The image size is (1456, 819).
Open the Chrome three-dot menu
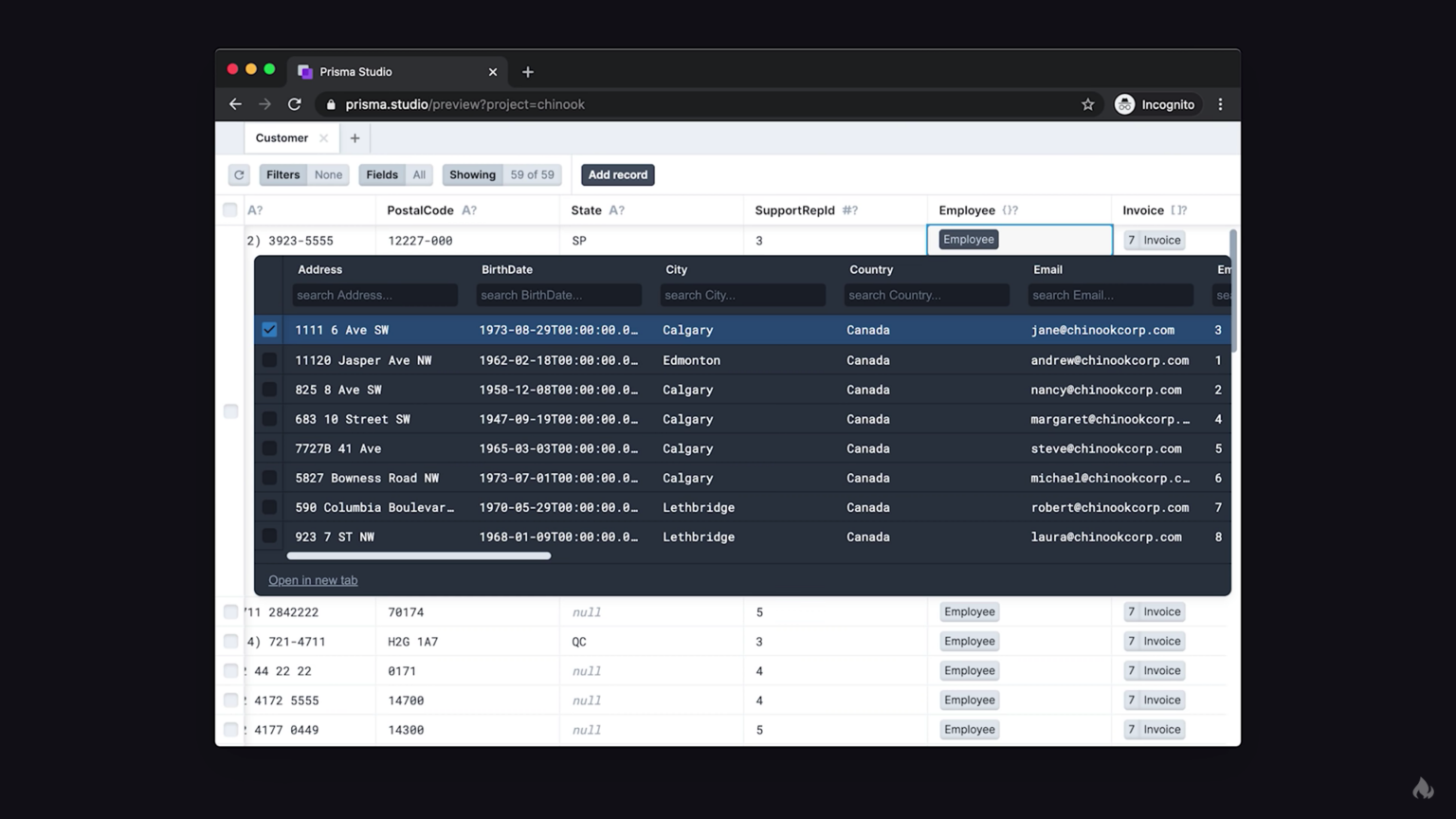point(1220,104)
